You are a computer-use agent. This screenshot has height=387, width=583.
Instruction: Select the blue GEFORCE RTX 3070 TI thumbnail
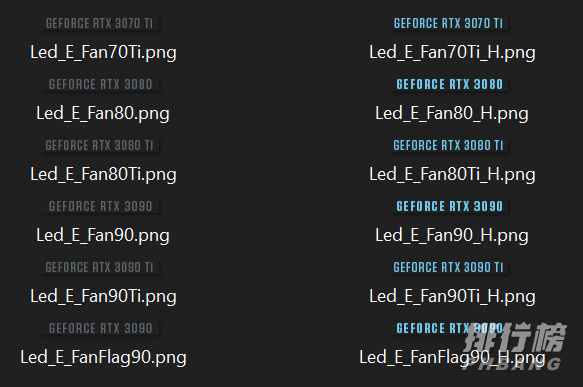[x=448, y=23]
